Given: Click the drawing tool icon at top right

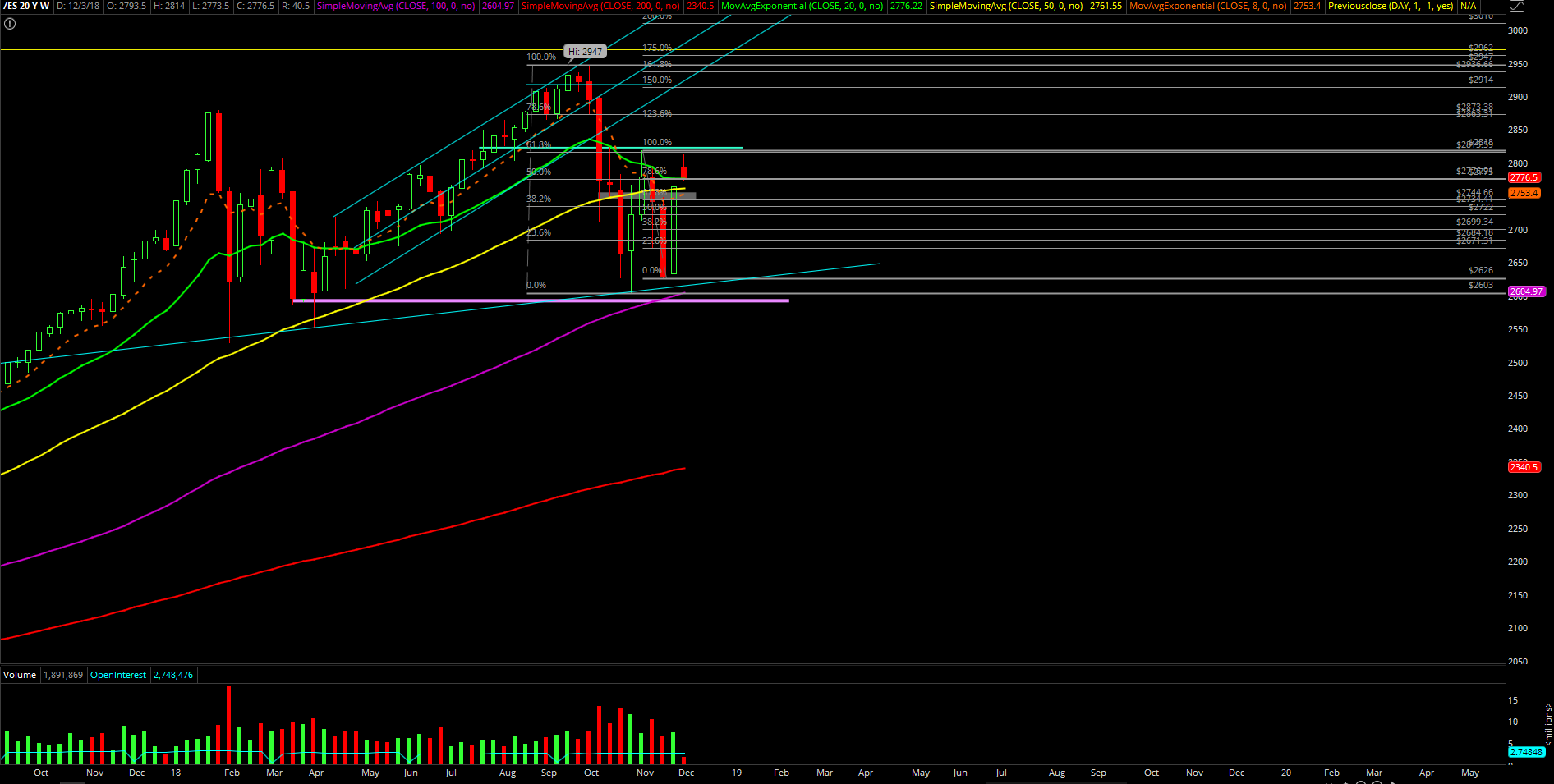Looking at the screenshot, I should 1516,7.
